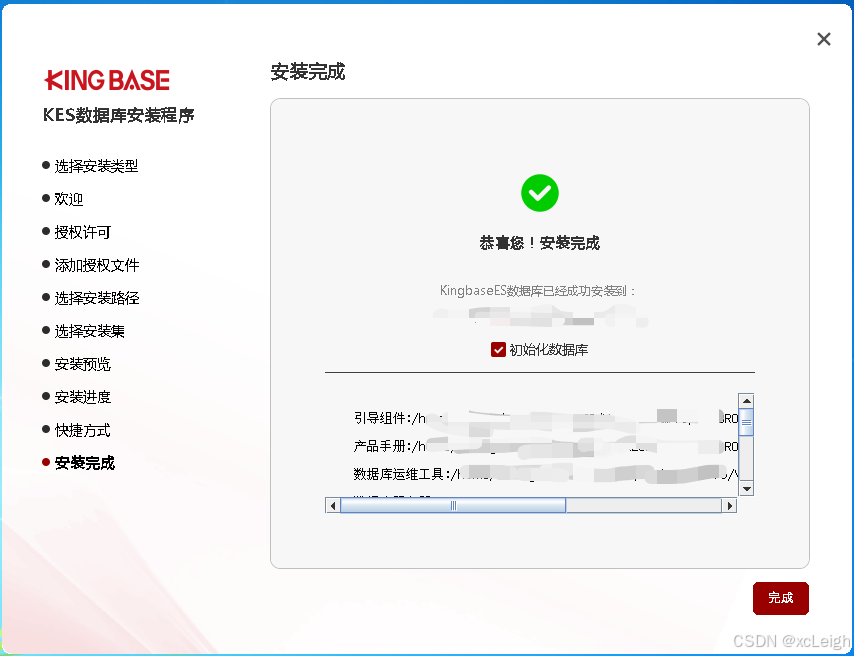Click the green success checkmark icon

coord(540,193)
